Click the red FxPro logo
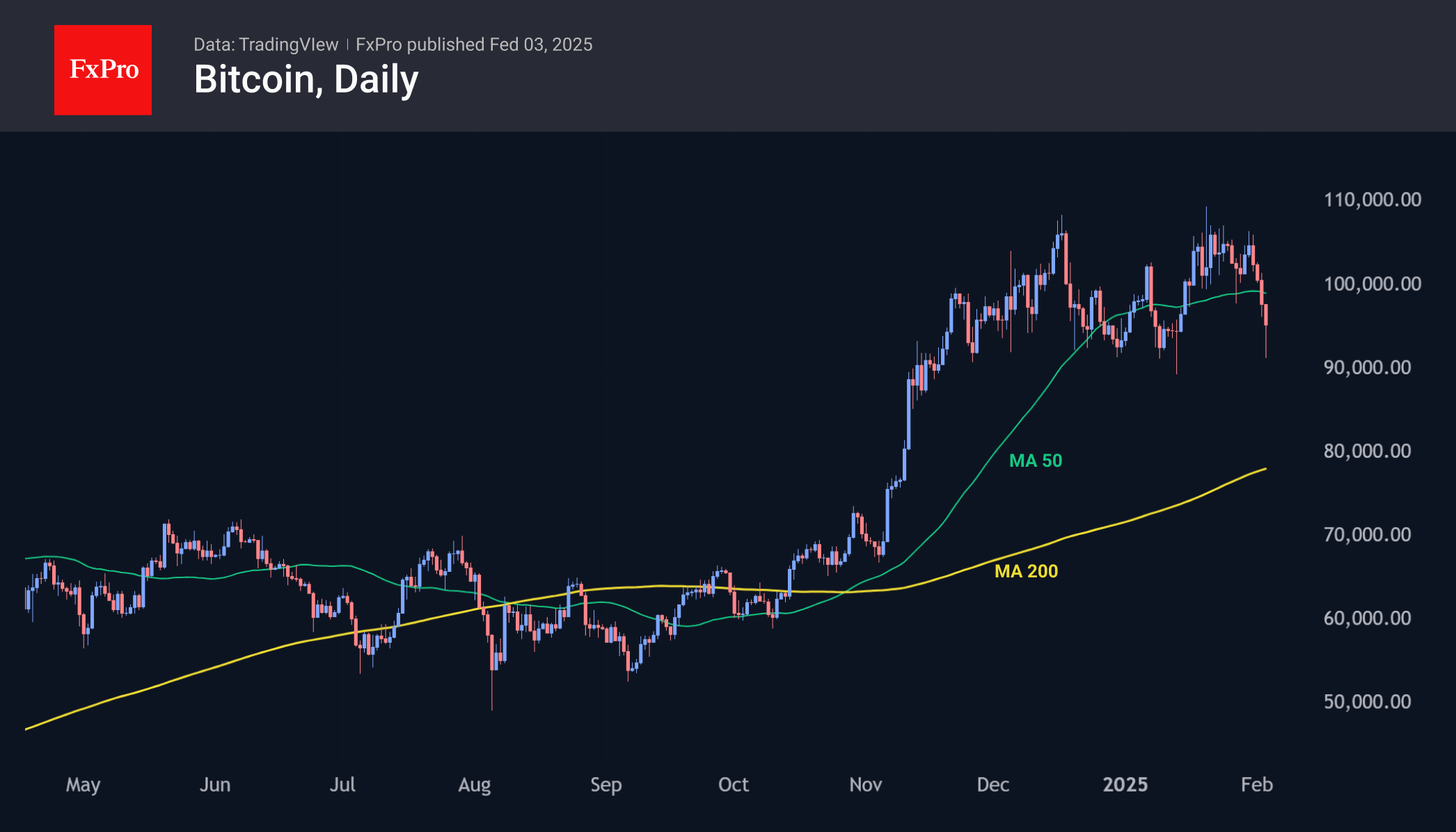 click(103, 70)
